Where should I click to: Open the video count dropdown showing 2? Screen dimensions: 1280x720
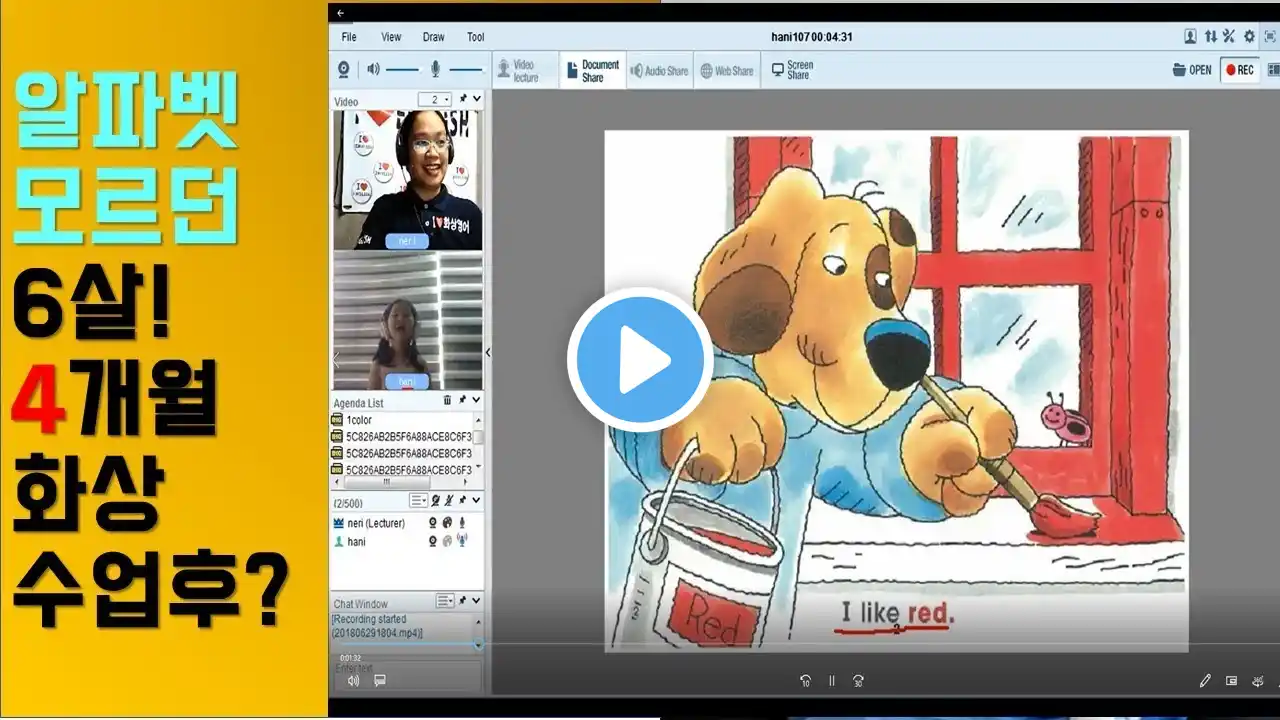pos(435,99)
